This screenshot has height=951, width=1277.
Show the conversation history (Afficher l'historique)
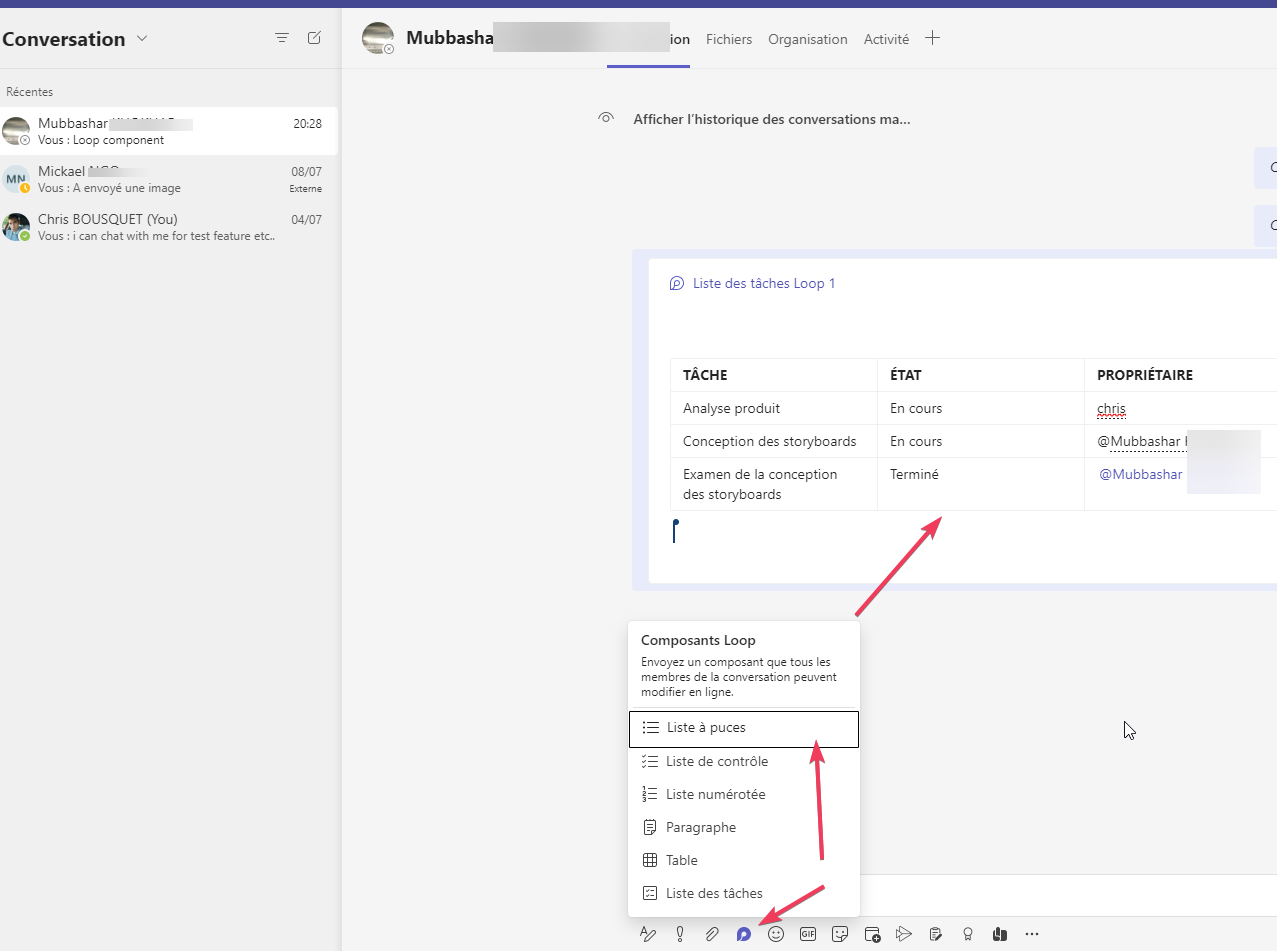click(771, 119)
